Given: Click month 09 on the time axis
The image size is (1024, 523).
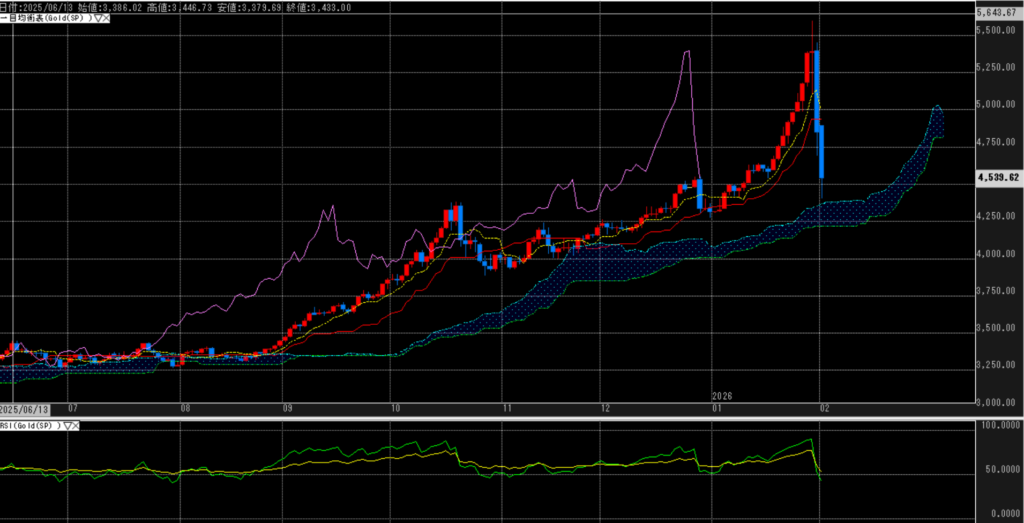Looking at the screenshot, I should tap(288, 409).
